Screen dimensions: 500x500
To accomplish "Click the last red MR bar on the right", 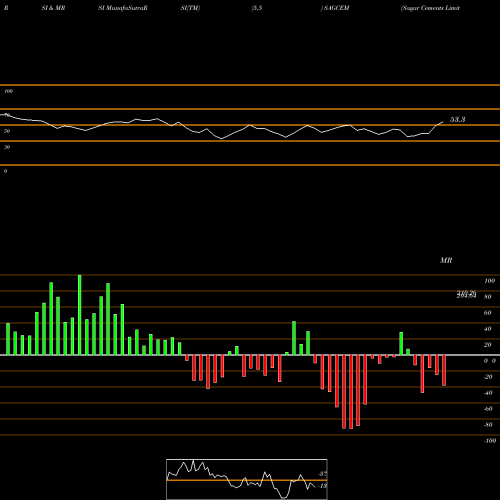I will 444,371.
